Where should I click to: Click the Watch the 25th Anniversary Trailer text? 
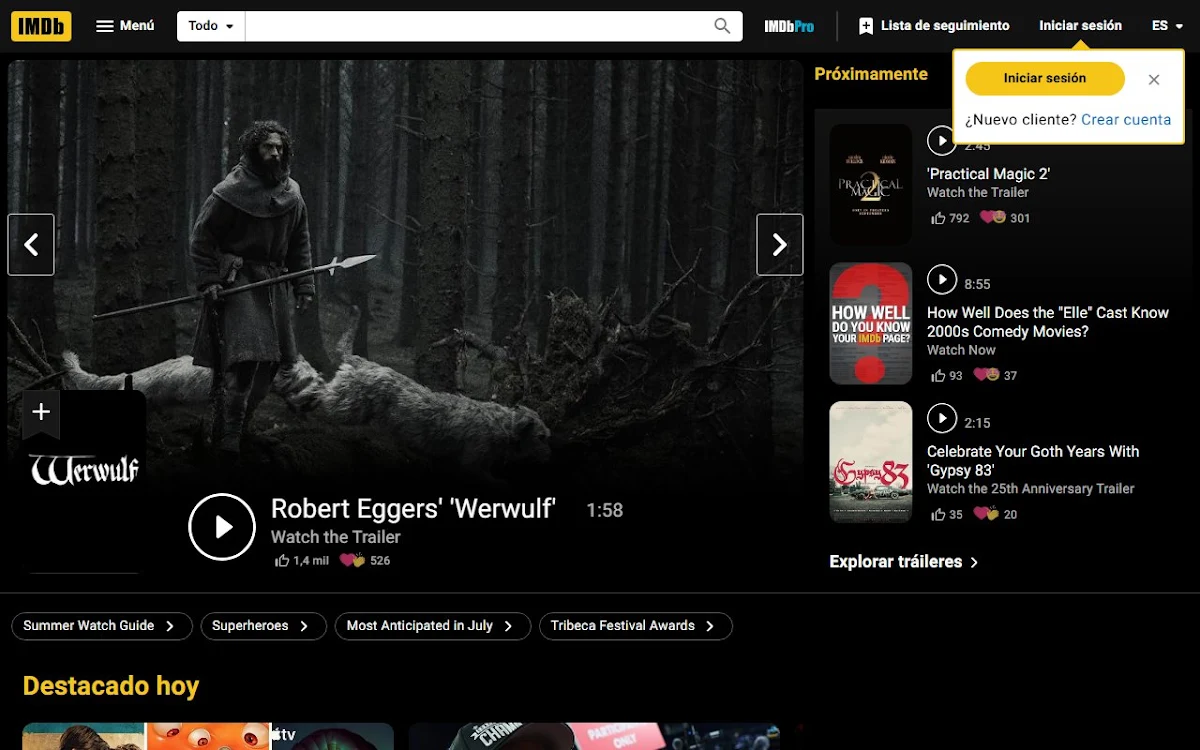1031,489
